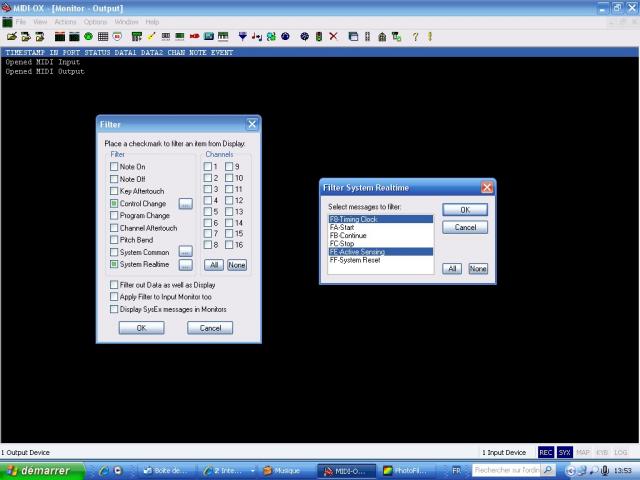
Task: Click the red notes data mapping icon
Action: click(257, 37)
